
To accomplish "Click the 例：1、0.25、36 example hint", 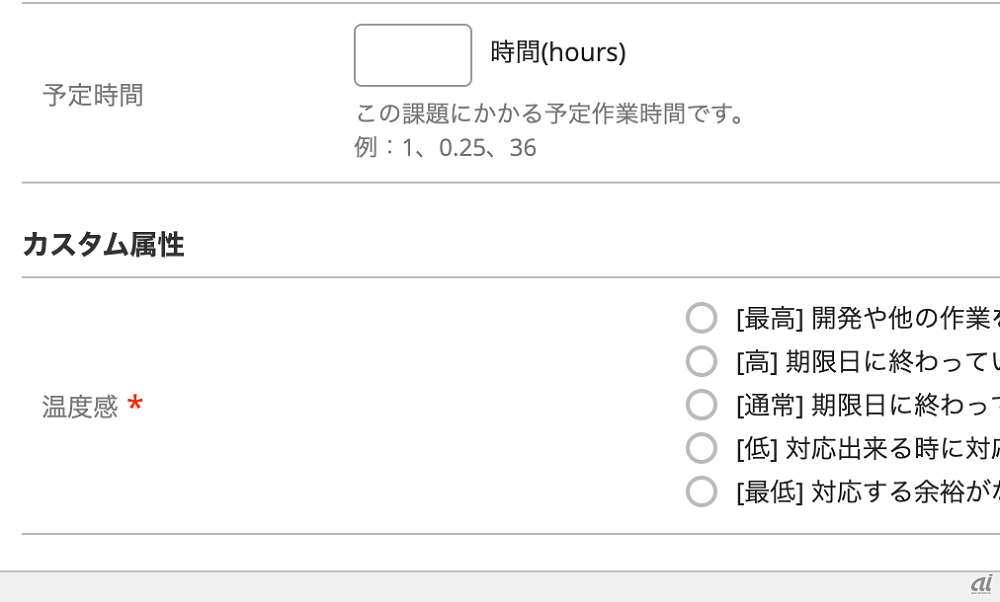I will pos(445,148).
